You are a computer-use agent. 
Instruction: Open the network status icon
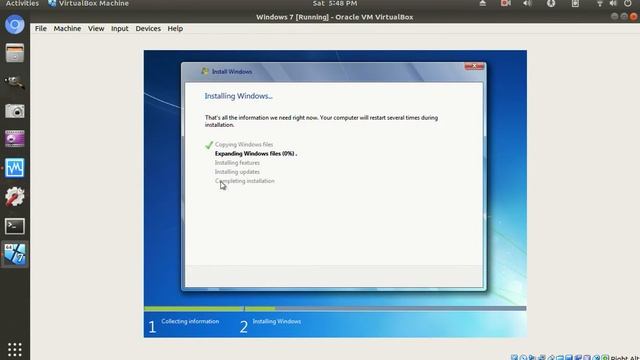coord(600,4)
